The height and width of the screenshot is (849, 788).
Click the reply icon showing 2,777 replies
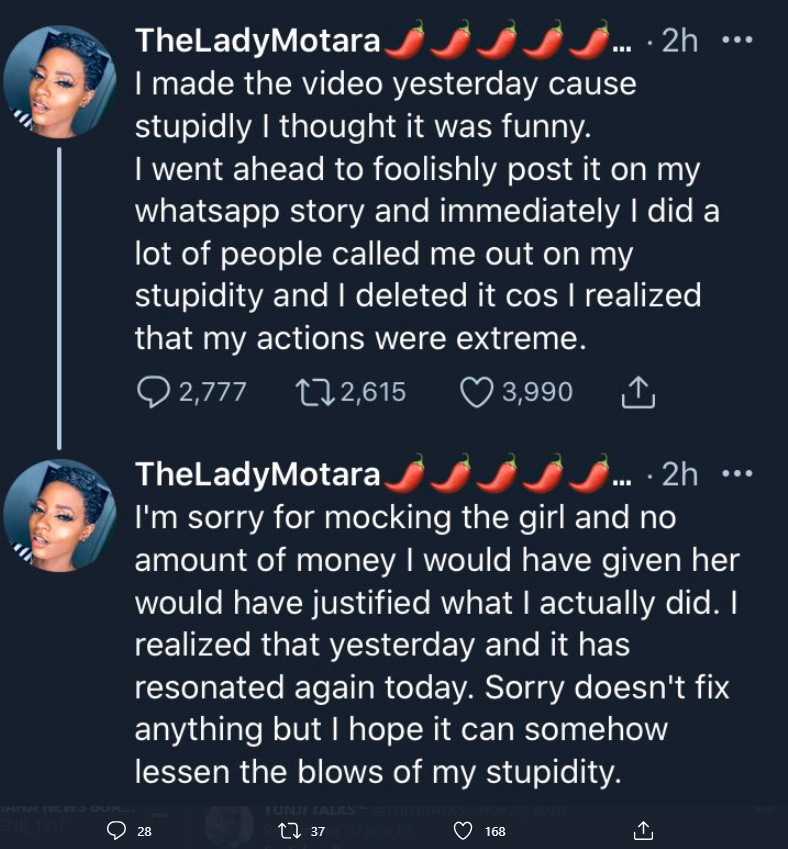tap(152, 392)
